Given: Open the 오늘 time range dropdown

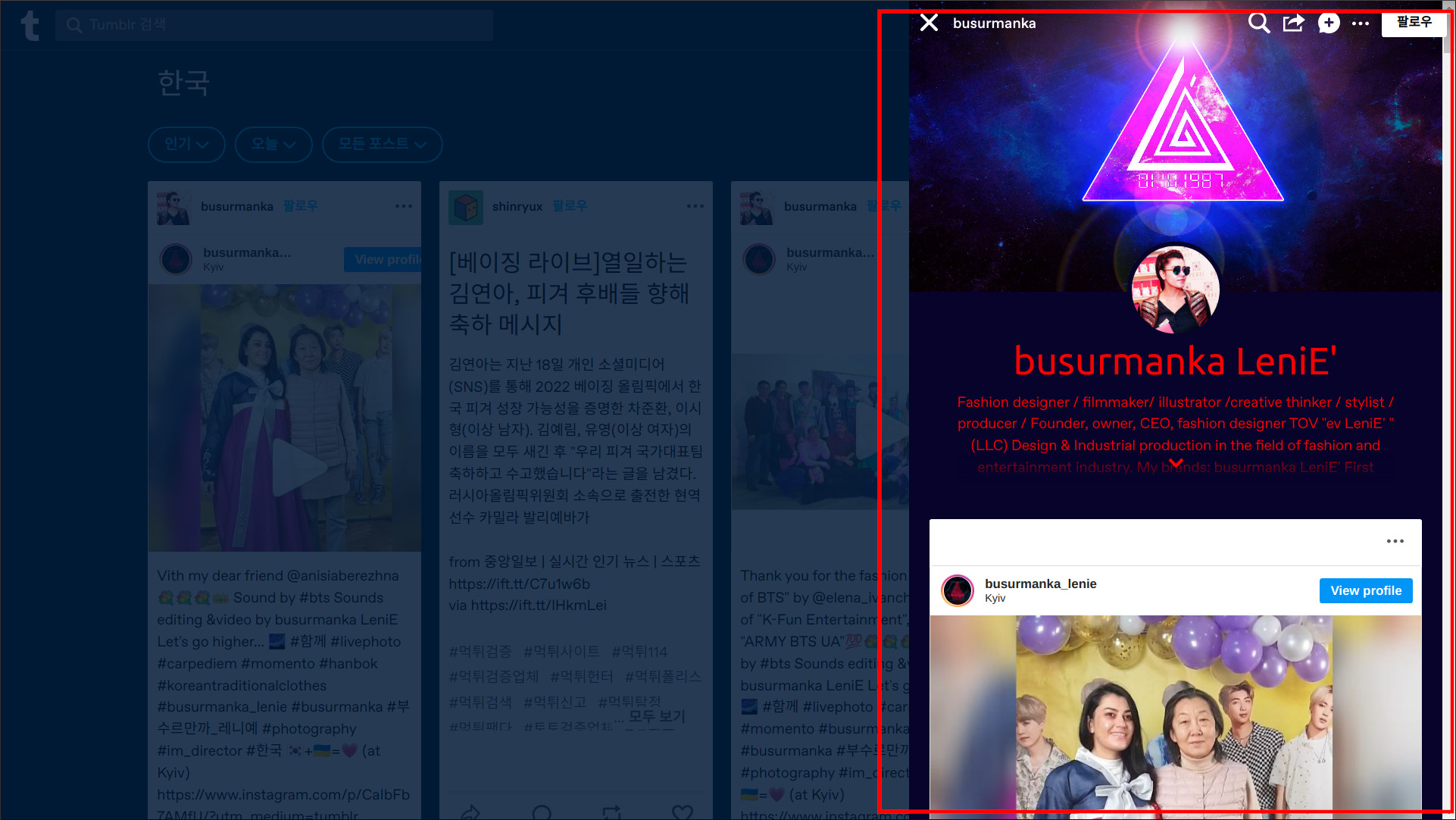Looking at the screenshot, I should [273, 144].
